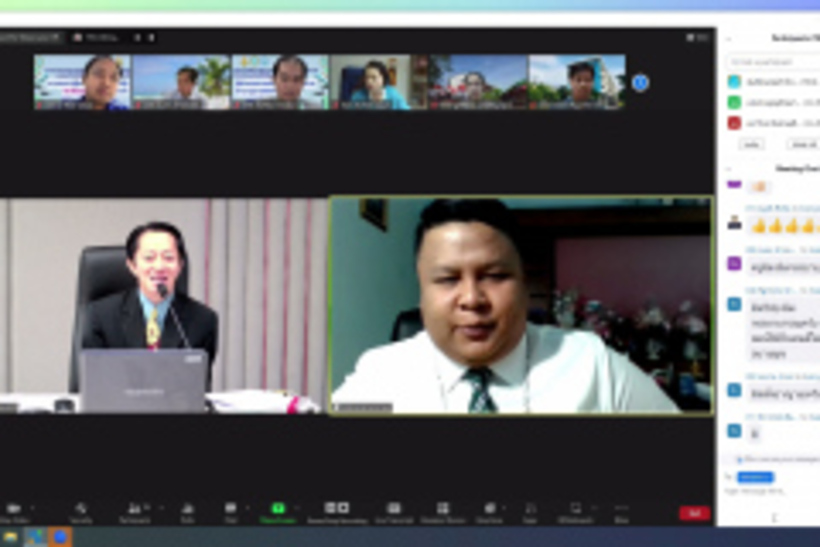Open the Whiteboards icon in toolbar

(x=575, y=508)
